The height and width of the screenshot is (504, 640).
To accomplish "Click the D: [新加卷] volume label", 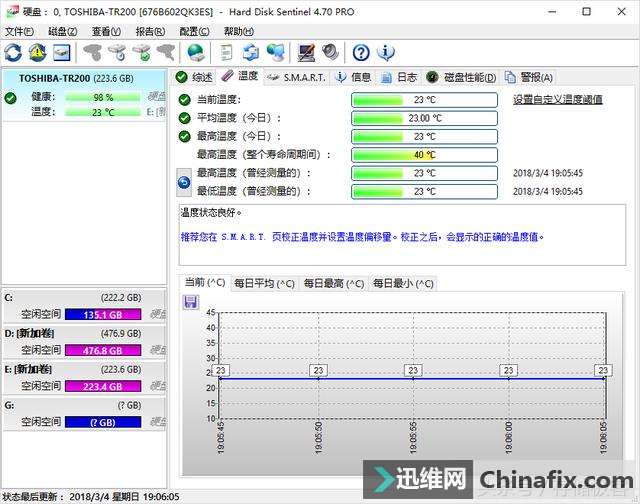I will pyautogui.click(x=29, y=333).
